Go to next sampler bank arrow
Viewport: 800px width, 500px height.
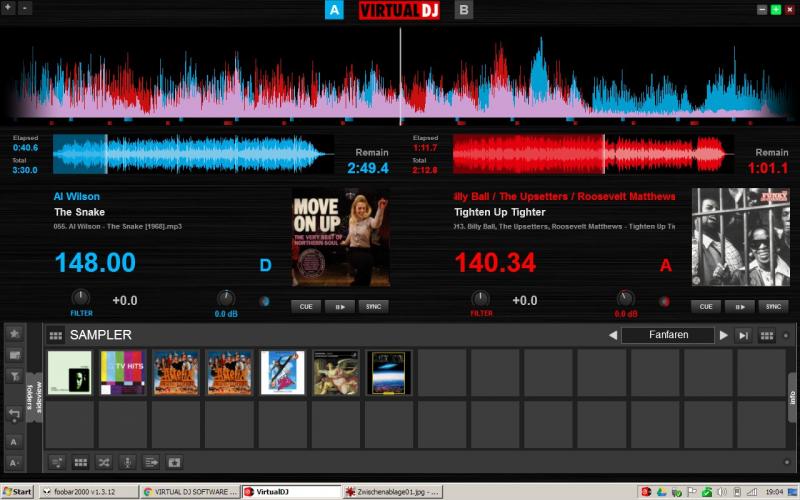[723, 335]
